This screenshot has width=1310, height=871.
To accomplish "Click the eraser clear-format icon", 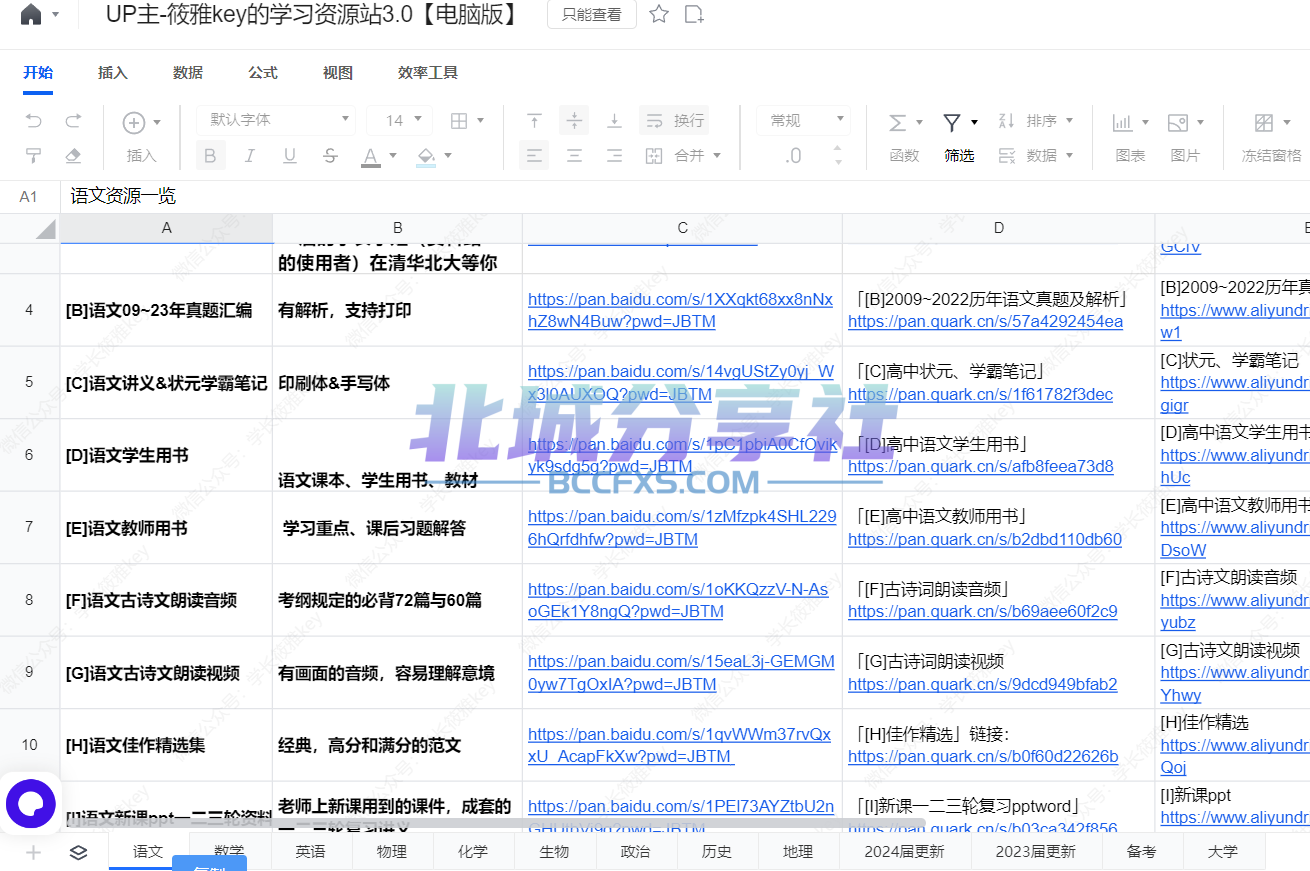I will (x=73, y=156).
